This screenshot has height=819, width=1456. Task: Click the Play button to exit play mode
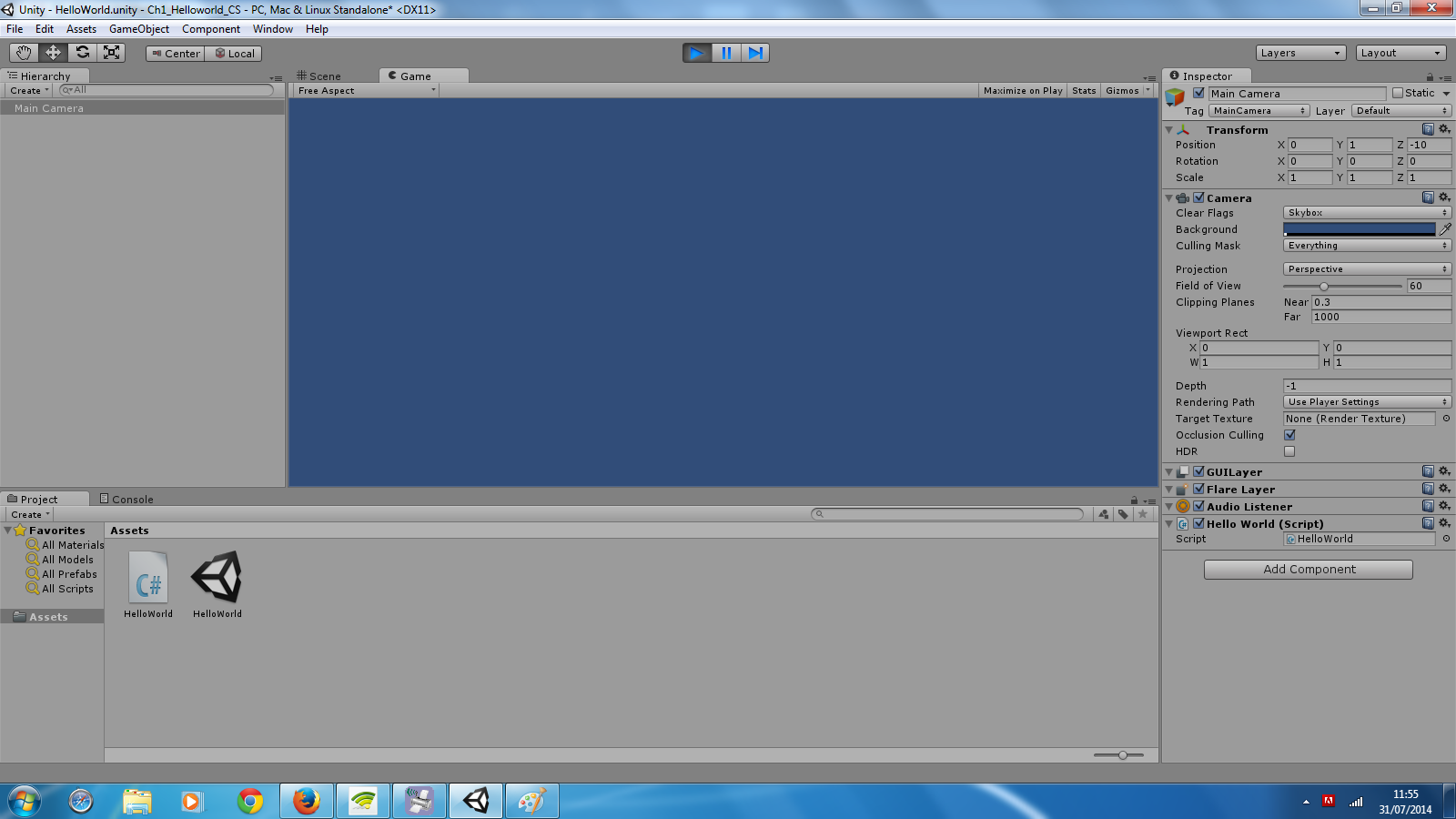(697, 53)
